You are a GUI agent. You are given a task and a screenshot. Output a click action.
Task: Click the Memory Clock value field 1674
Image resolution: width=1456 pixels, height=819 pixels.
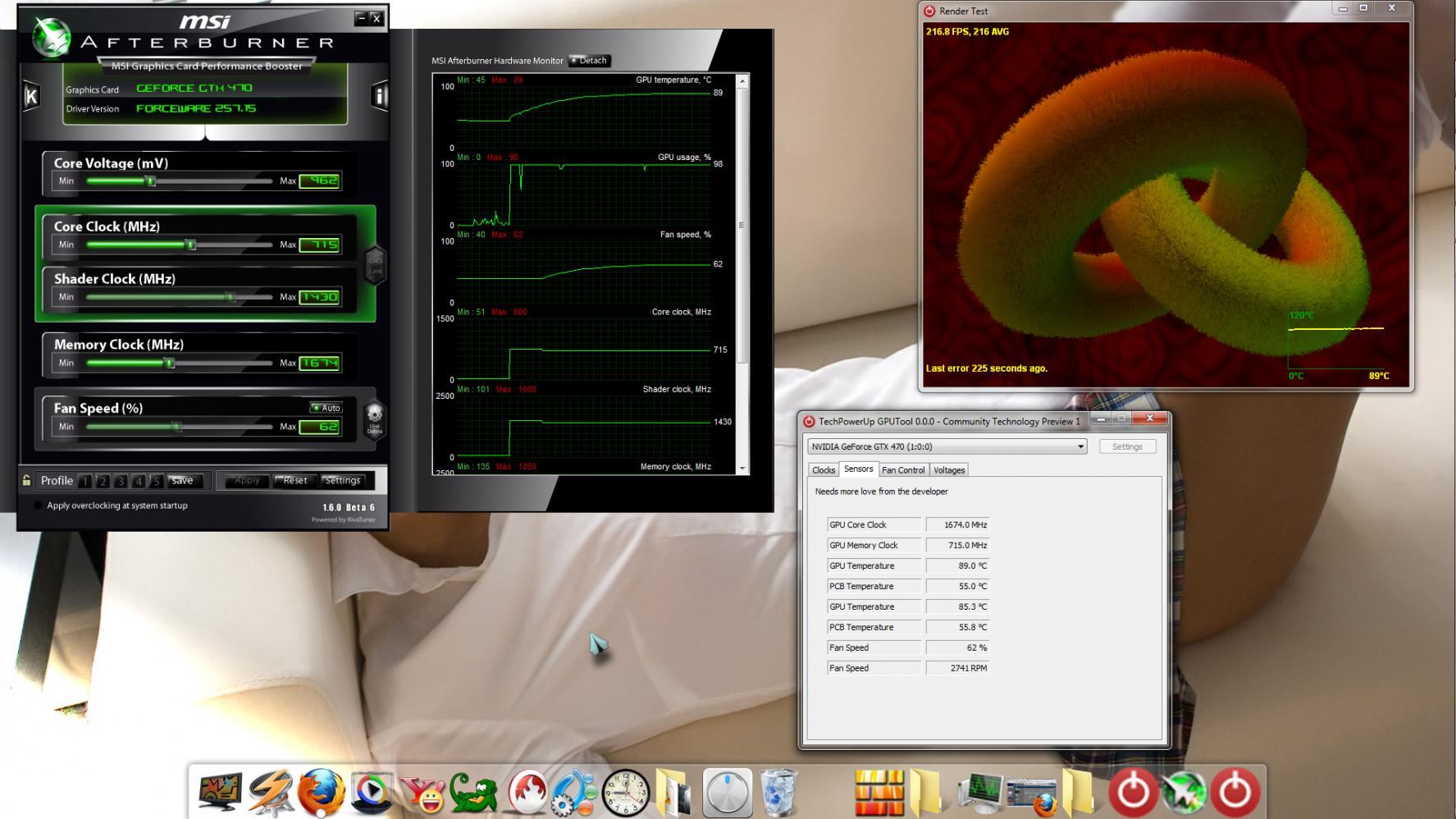coord(320,363)
